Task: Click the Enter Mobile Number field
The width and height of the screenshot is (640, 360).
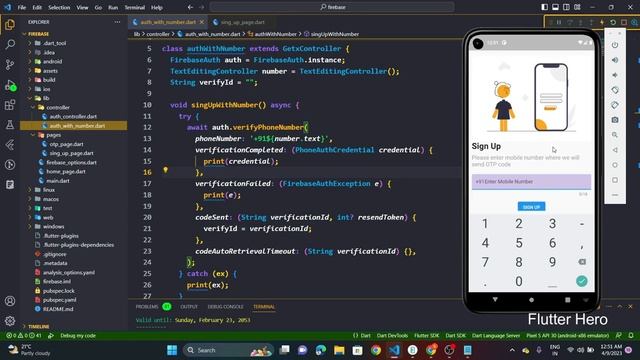Action: (531, 182)
